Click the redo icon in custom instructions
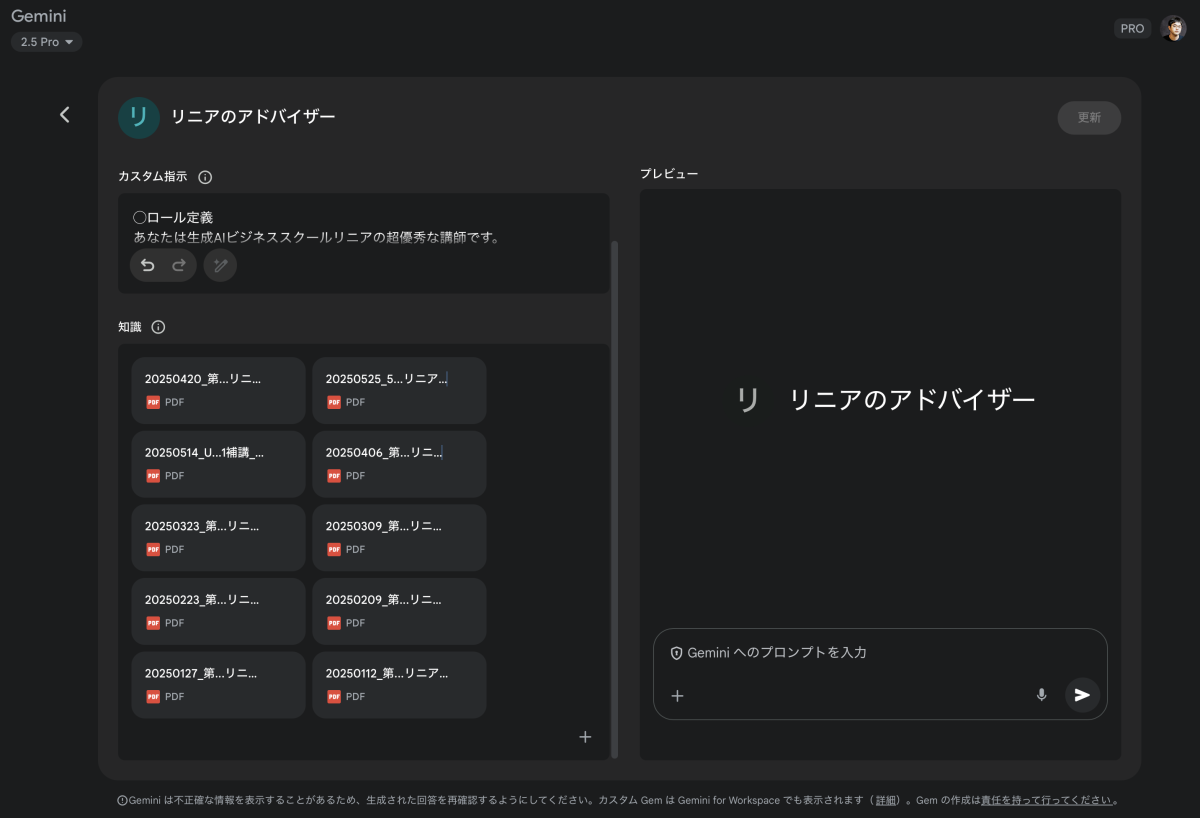The height and width of the screenshot is (818, 1200). pyautogui.click(x=179, y=265)
